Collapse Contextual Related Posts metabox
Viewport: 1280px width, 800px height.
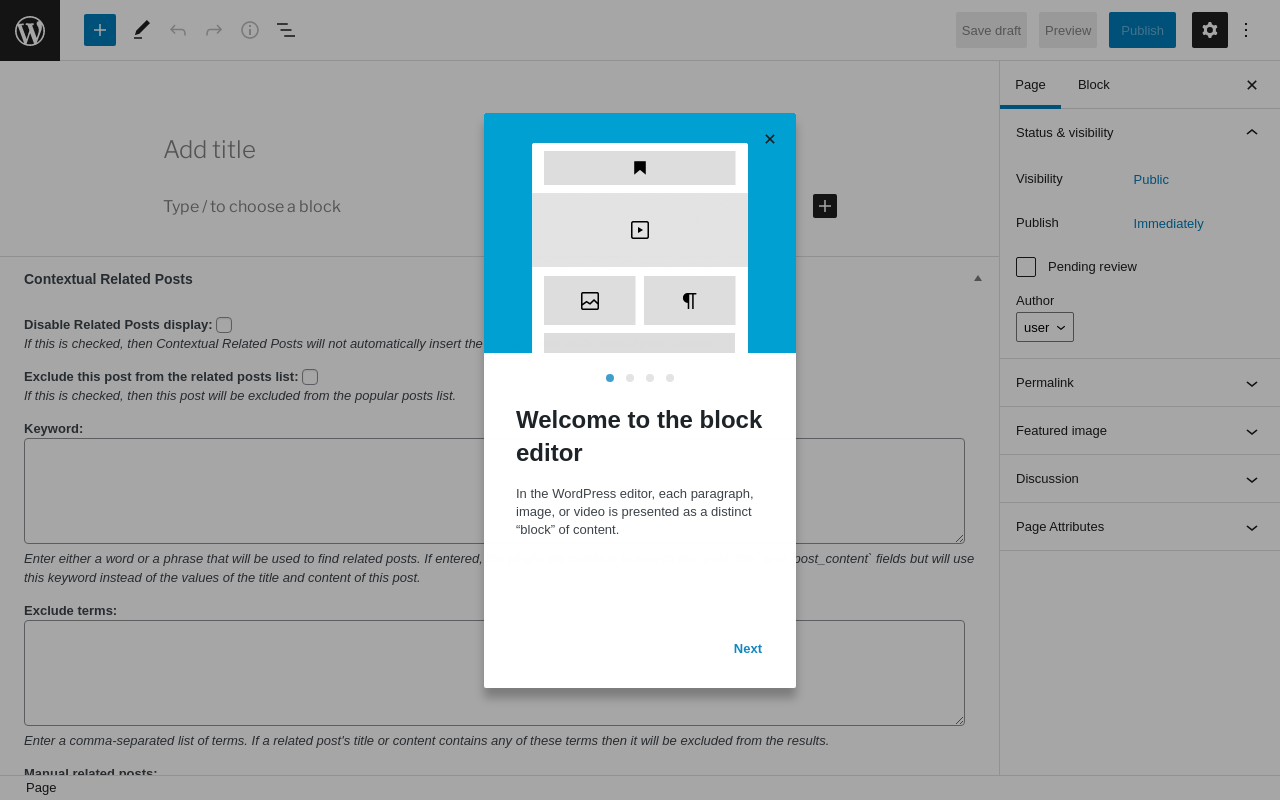(978, 278)
